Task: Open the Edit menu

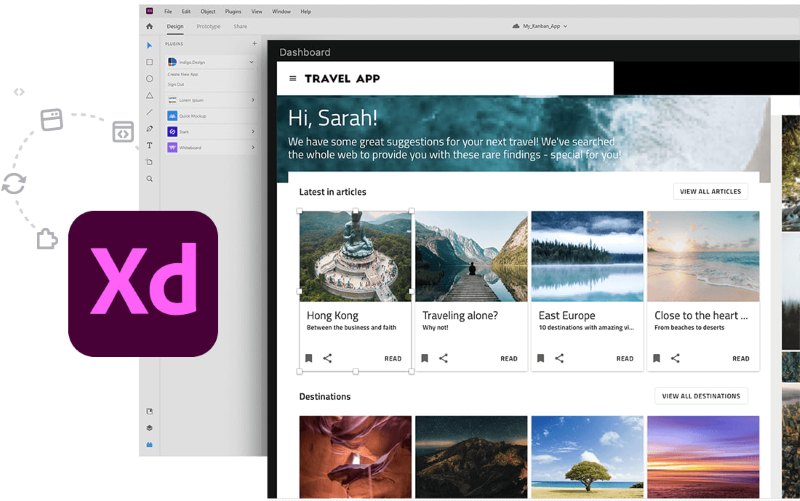Action: [x=186, y=11]
